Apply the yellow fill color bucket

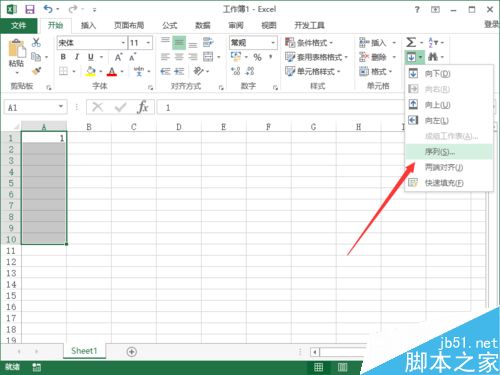(x=90, y=71)
